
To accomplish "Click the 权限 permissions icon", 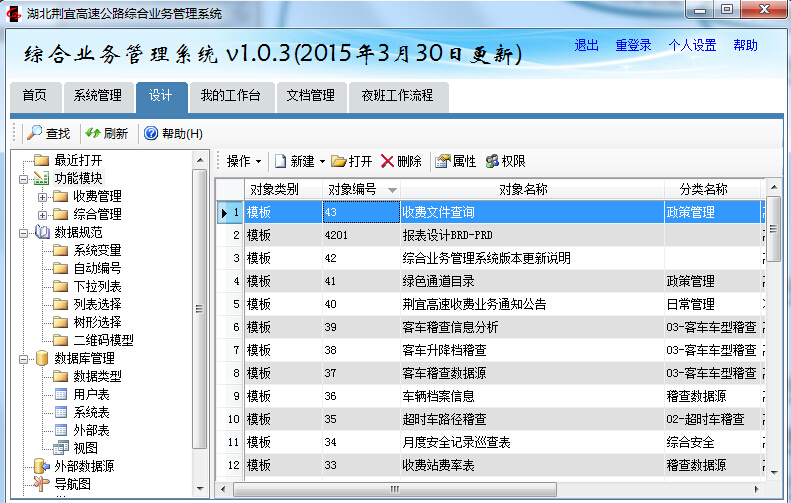I will point(491,161).
